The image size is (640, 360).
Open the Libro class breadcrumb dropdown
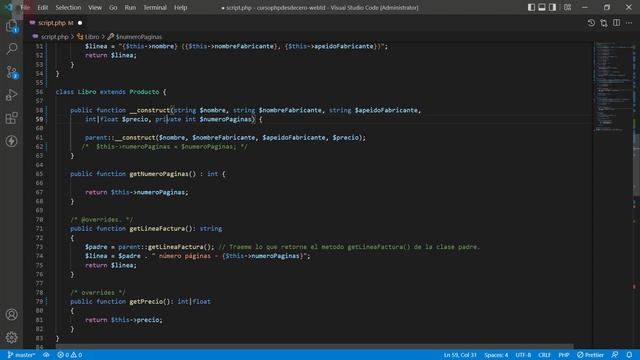coord(92,37)
